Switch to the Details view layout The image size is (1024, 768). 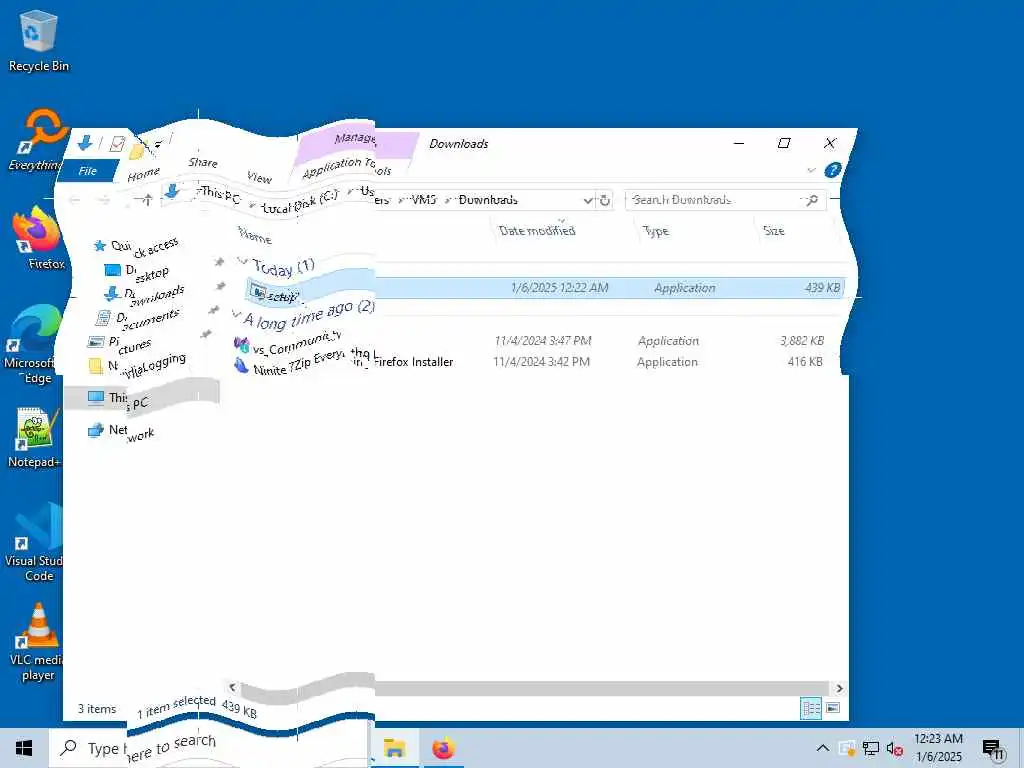point(811,708)
